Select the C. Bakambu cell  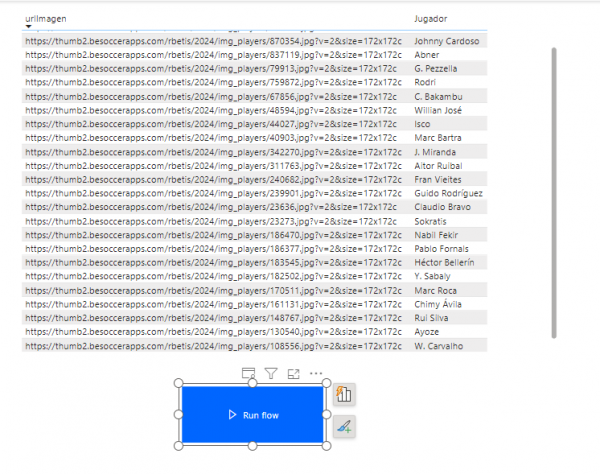438,96
